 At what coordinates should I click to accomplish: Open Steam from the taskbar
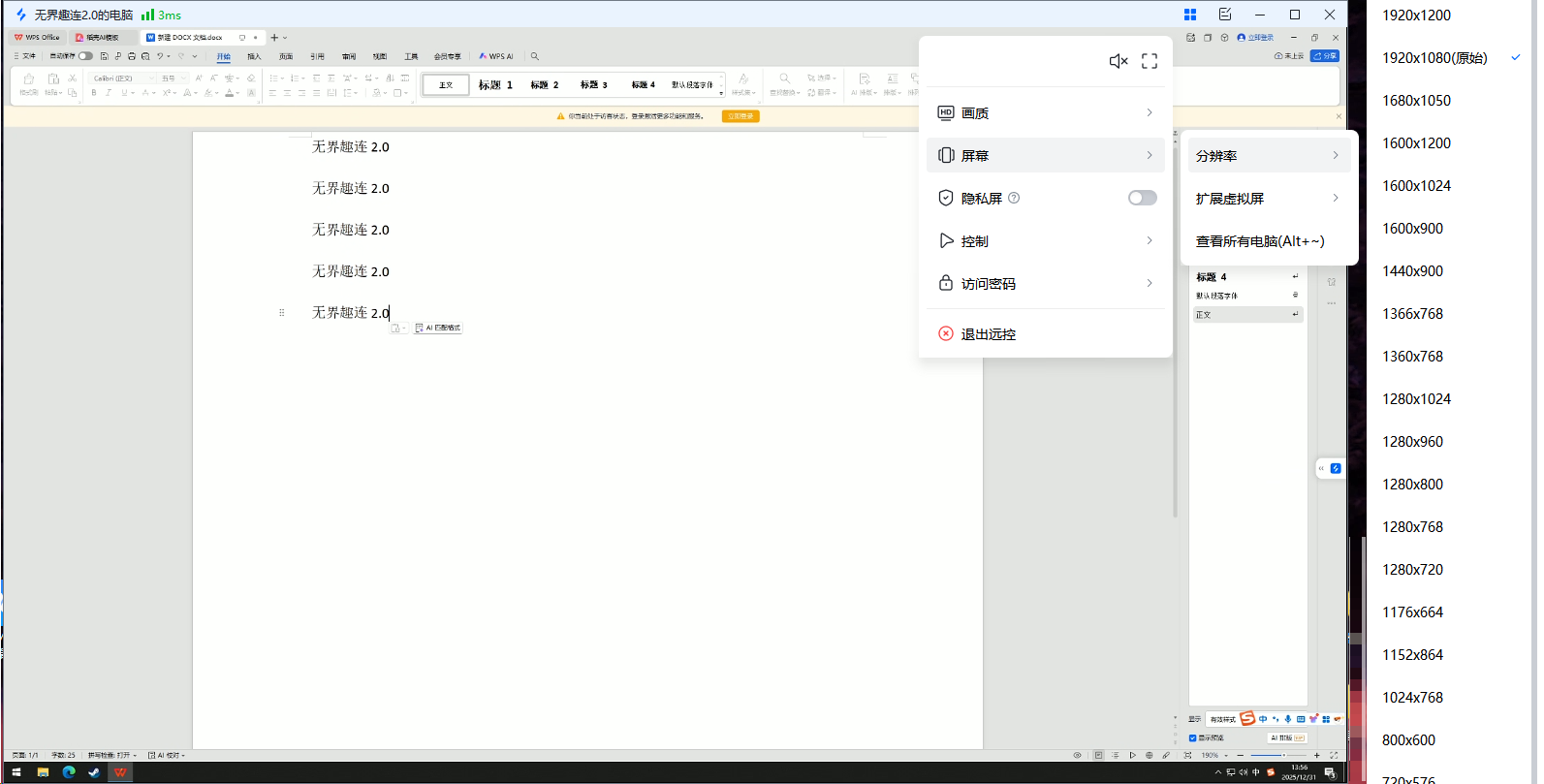(x=94, y=772)
